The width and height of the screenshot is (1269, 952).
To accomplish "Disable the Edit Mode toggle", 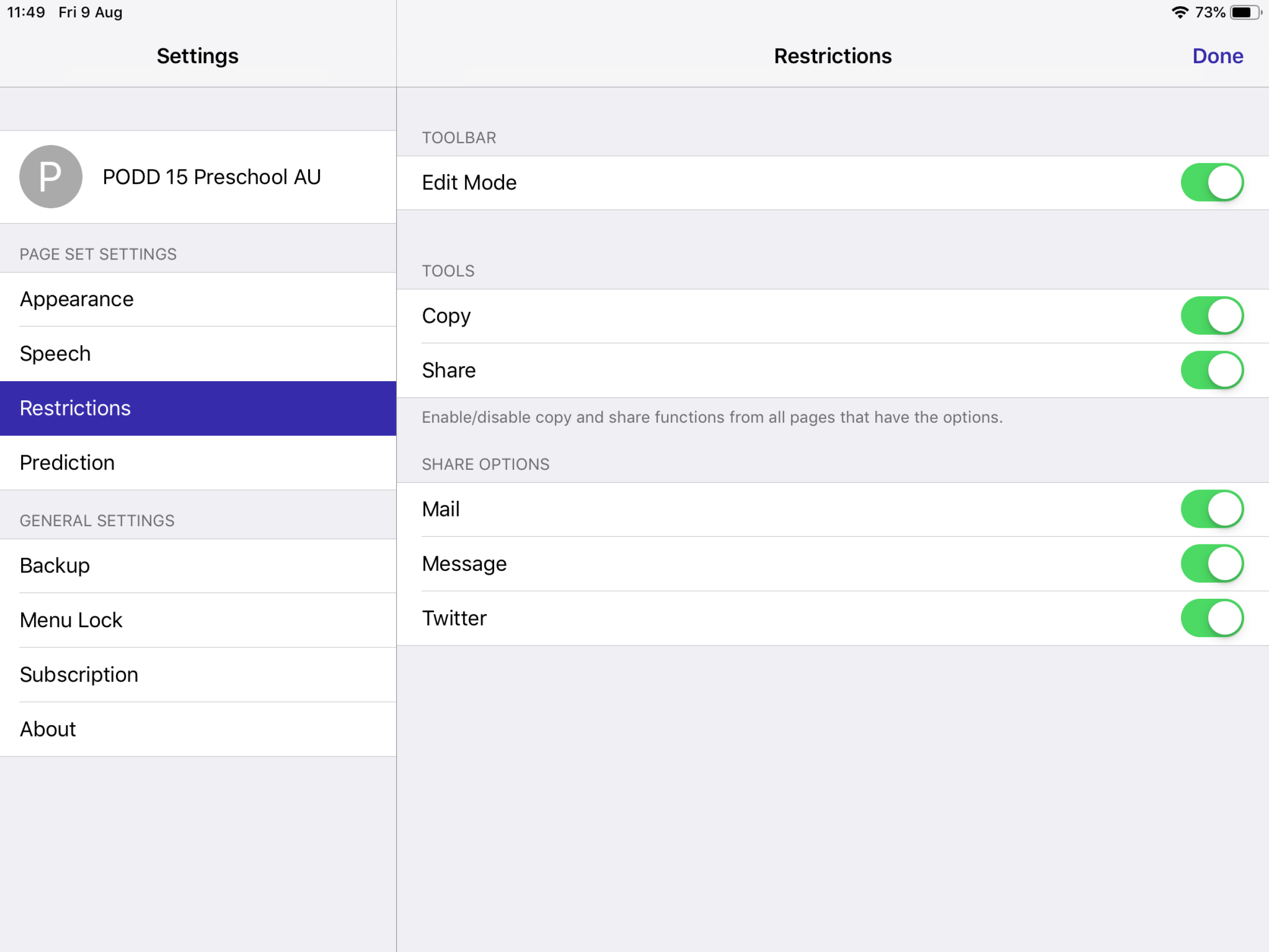I will point(1212,182).
